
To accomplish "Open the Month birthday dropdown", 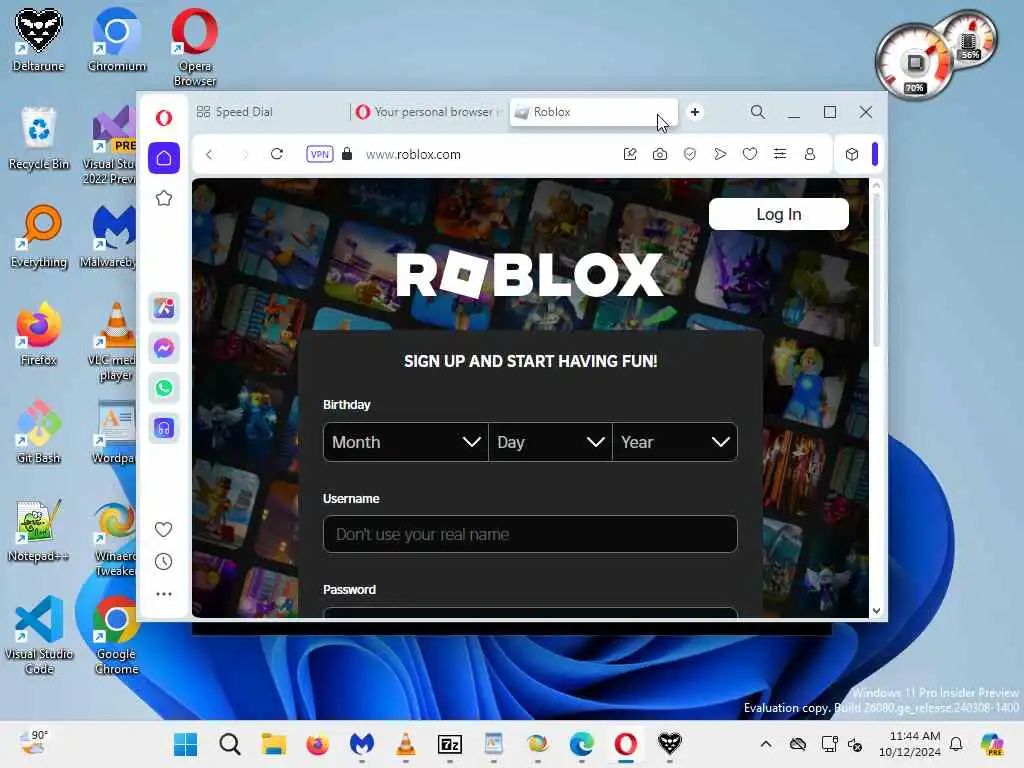I will pos(406,442).
